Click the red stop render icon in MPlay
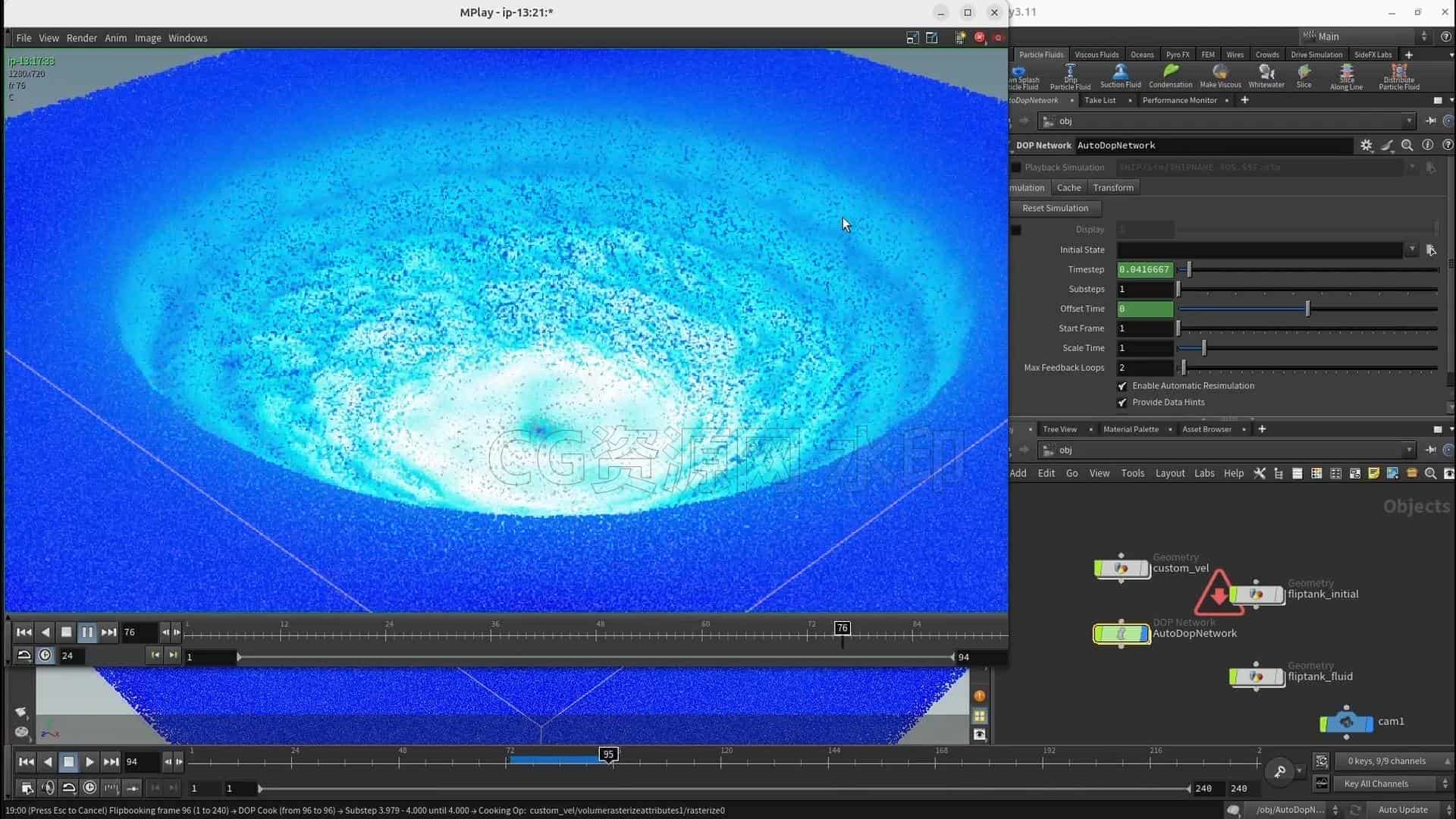The width and height of the screenshot is (1456, 819). 979,37
